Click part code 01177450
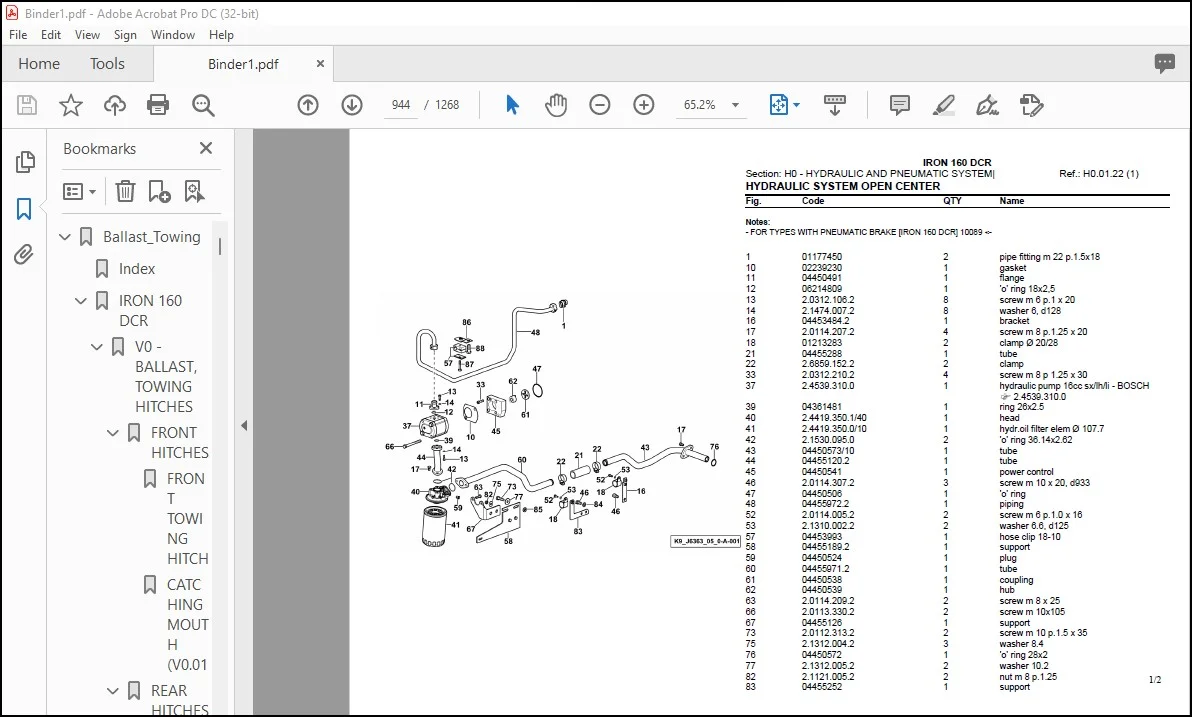The image size is (1192, 717). pyautogui.click(x=822, y=257)
